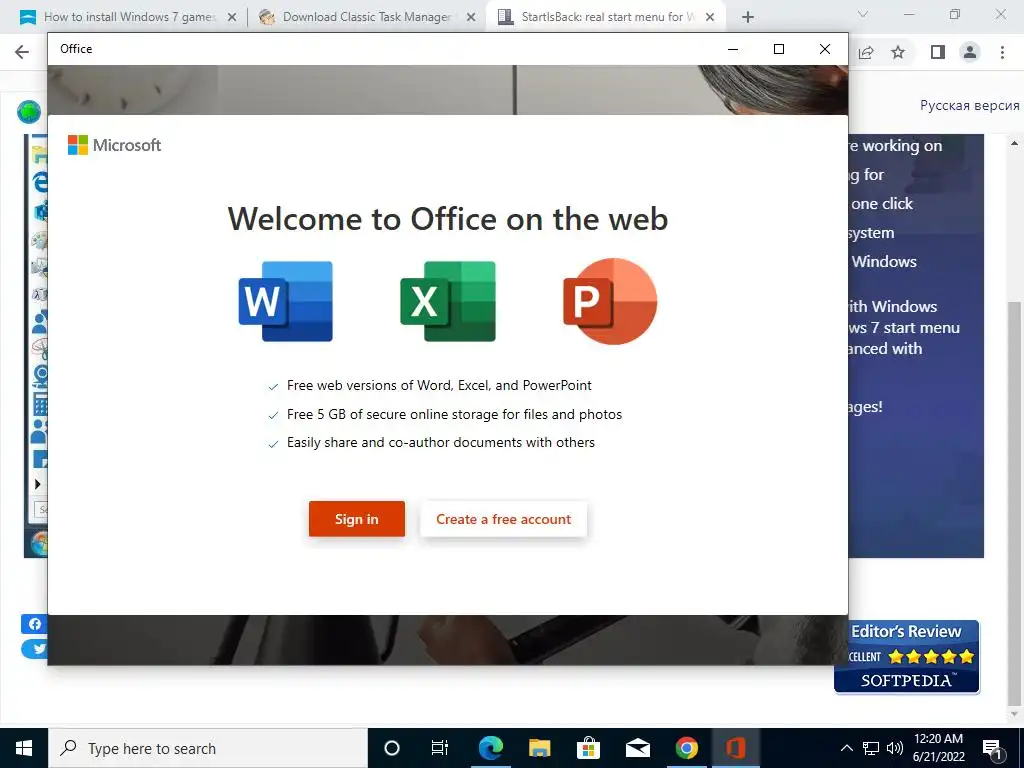Toggle the Chrome side panel icon
Image resolution: width=1024 pixels, height=768 pixels.
pyautogui.click(x=938, y=52)
